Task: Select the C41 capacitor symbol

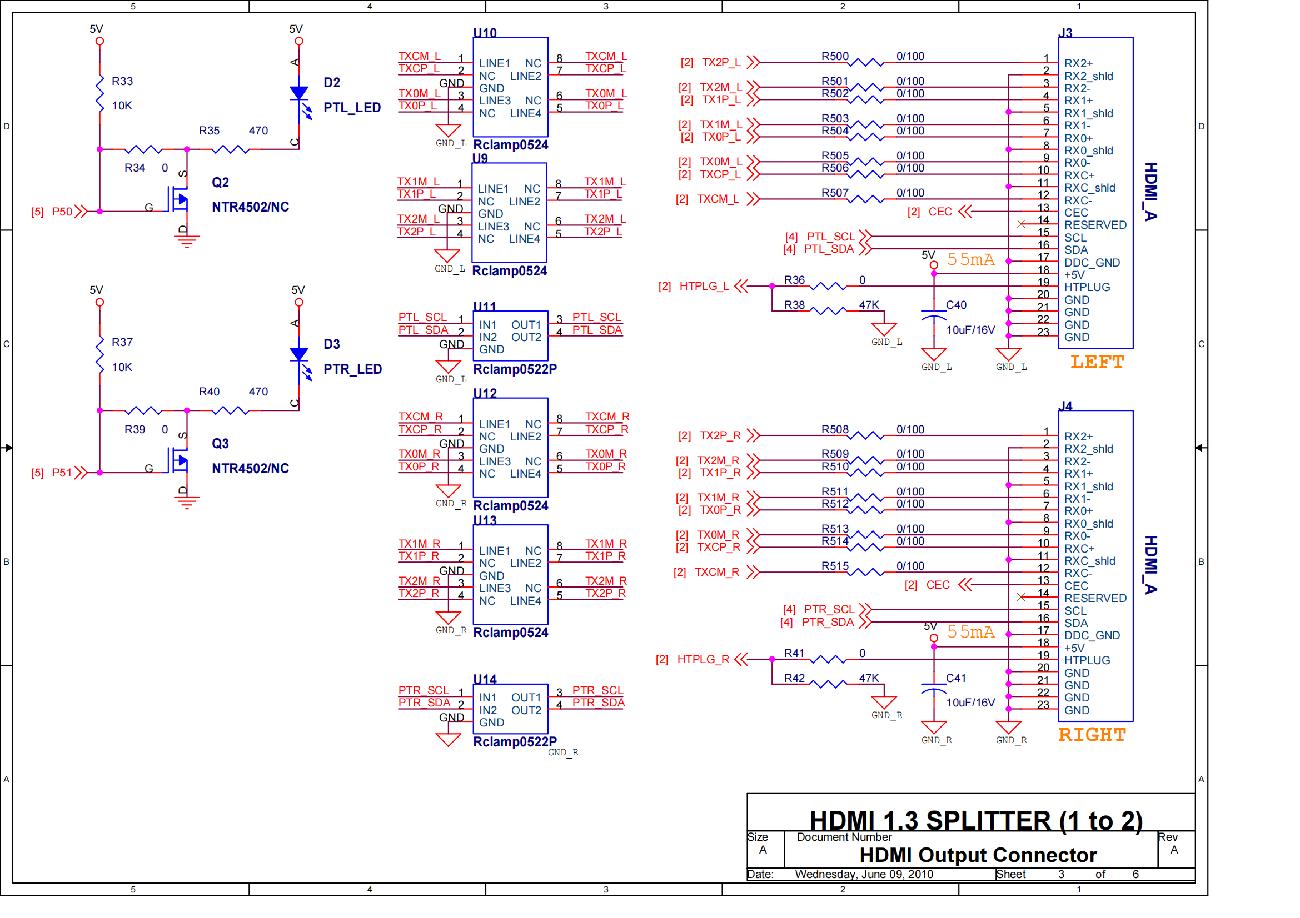Action: pos(934,688)
